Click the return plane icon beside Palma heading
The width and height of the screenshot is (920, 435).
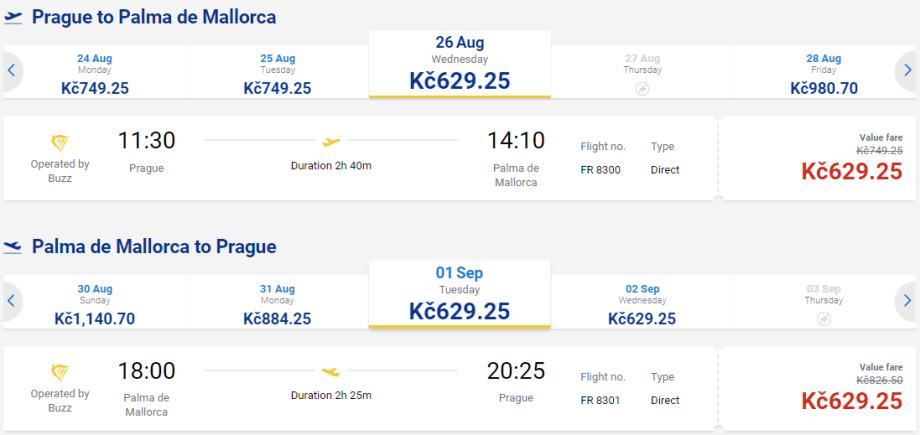pos(13,247)
